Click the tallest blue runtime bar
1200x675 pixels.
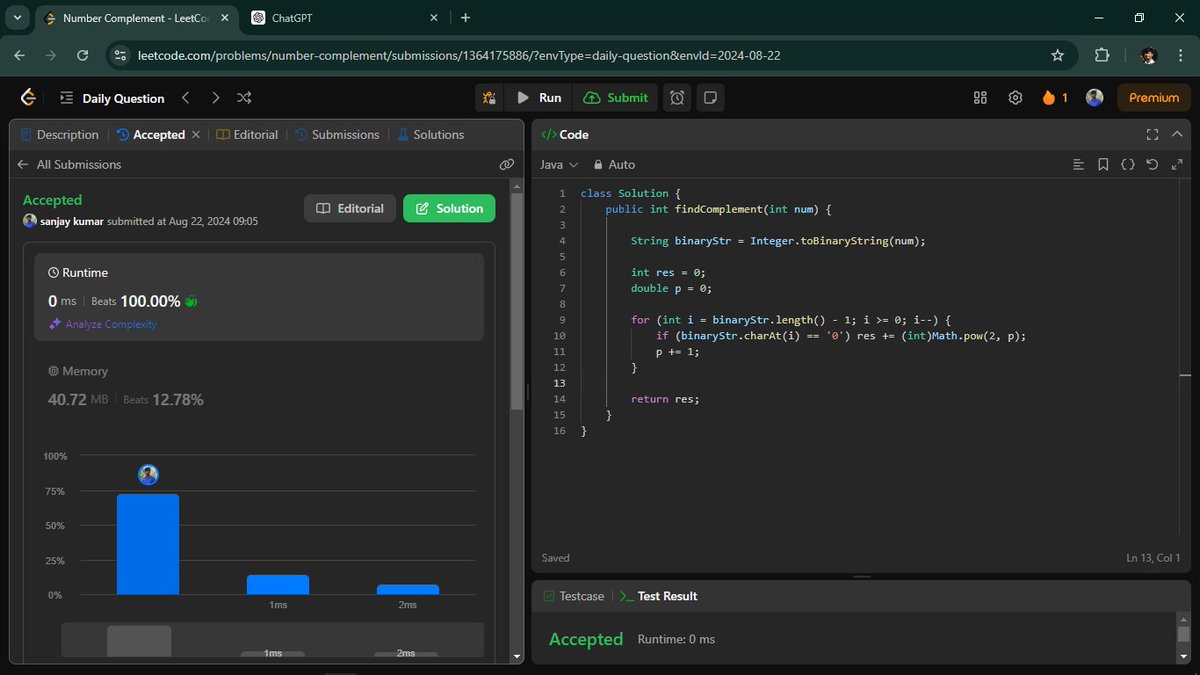tap(148, 545)
